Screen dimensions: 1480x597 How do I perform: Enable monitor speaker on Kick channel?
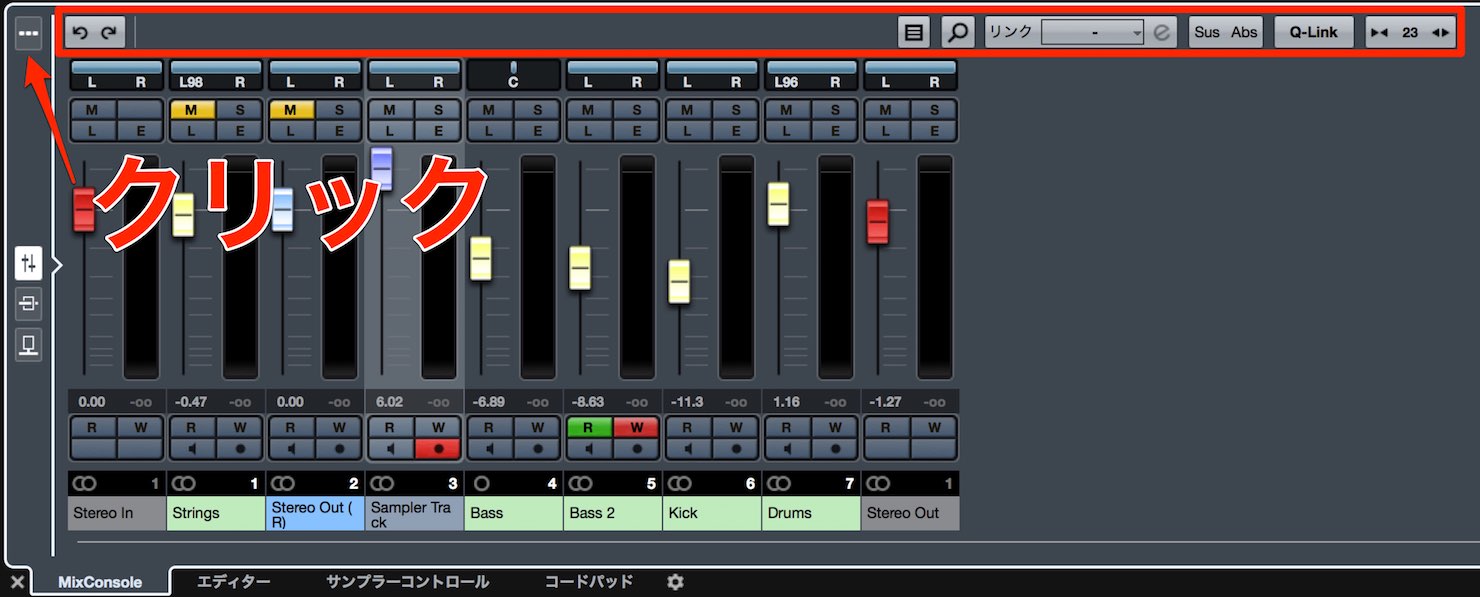[687, 449]
